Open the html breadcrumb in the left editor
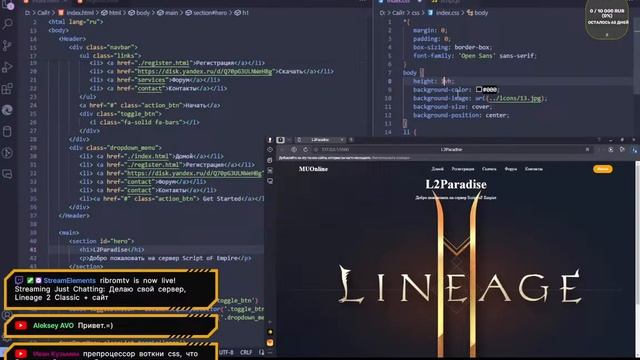This screenshot has height=360, width=640. click(x=111, y=13)
